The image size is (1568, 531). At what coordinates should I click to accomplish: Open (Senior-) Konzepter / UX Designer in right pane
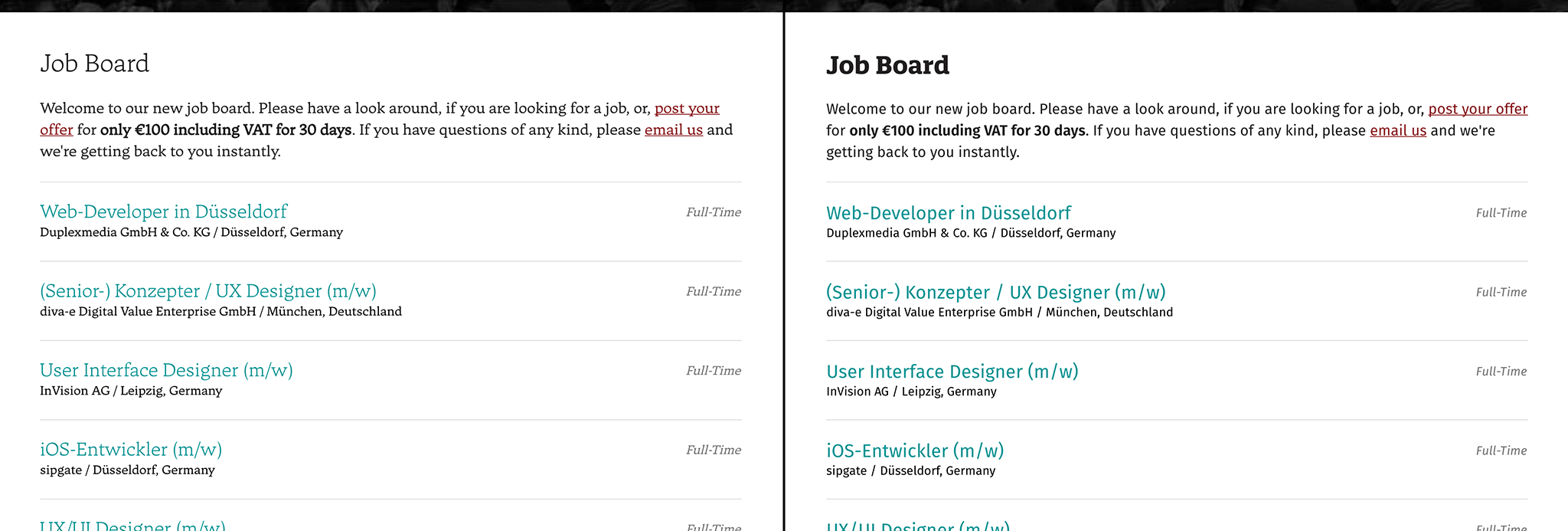995,293
